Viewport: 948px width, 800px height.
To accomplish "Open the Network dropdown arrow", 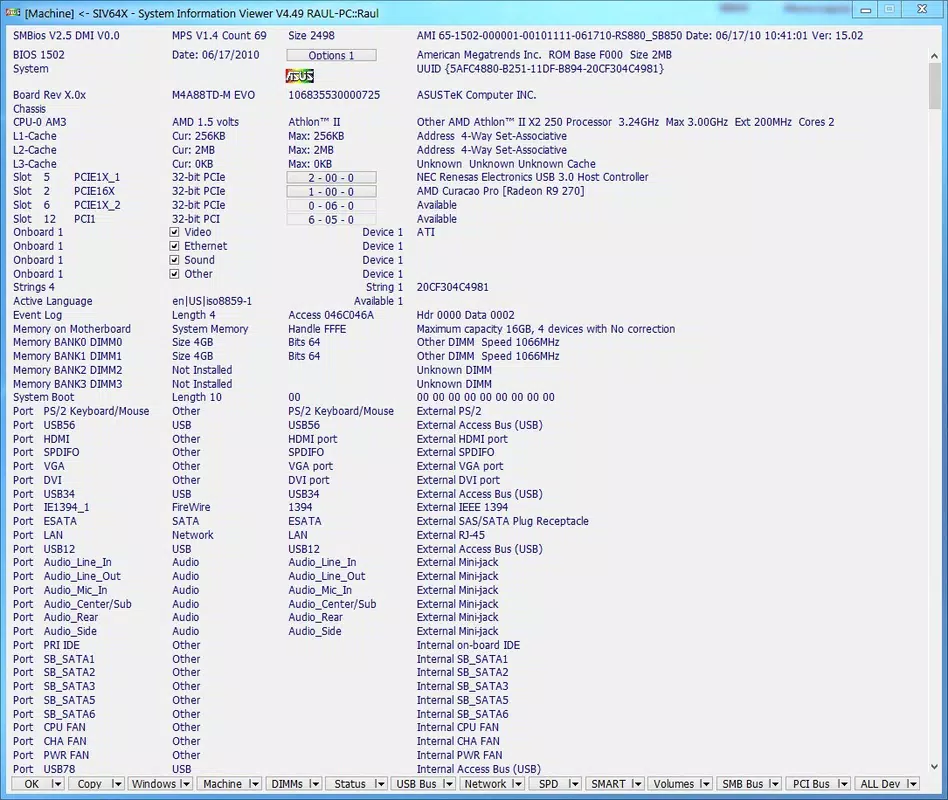I will [516, 784].
